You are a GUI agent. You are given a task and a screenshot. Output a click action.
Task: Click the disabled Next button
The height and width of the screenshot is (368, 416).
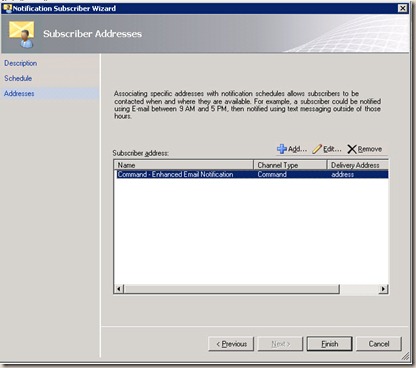[280, 344]
